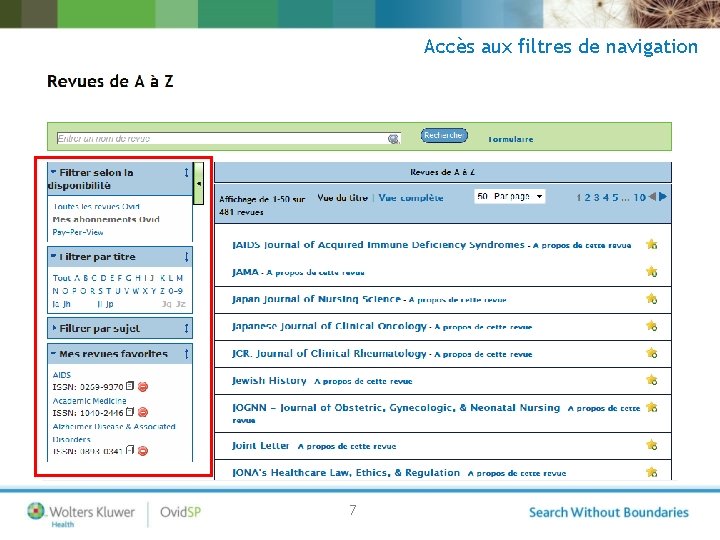Jump to results page 10
The width and height of the screenshot is (720, 540).
click(x=639, y=197)
